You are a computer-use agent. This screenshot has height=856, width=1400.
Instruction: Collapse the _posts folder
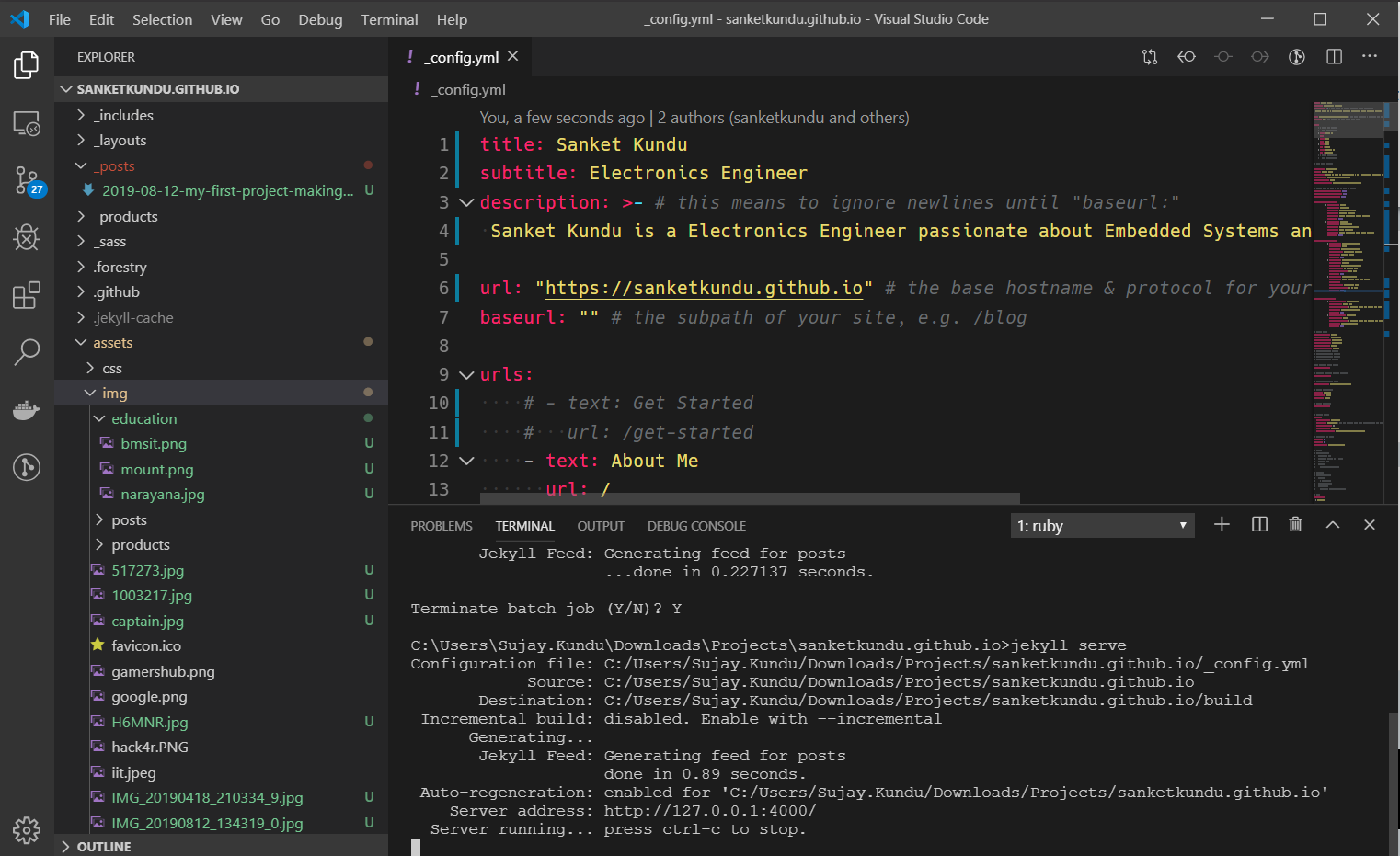(81, 165)
